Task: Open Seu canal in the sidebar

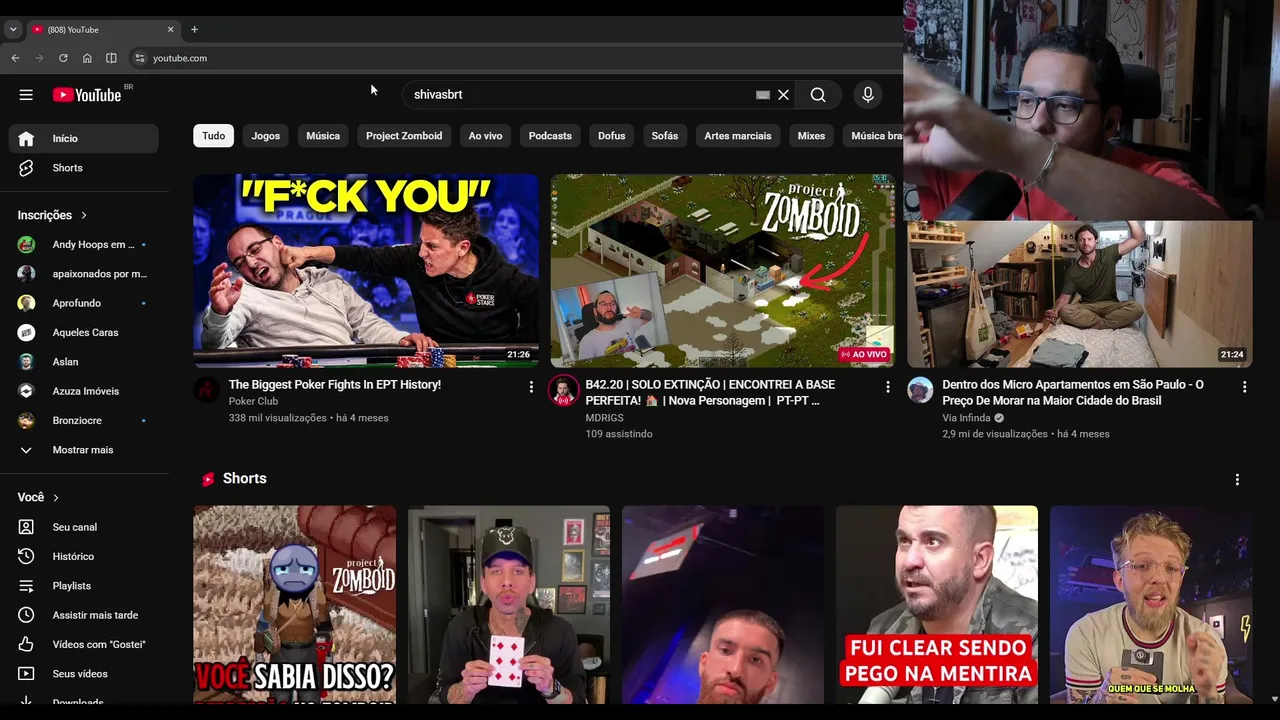Action: pos(84,527)
